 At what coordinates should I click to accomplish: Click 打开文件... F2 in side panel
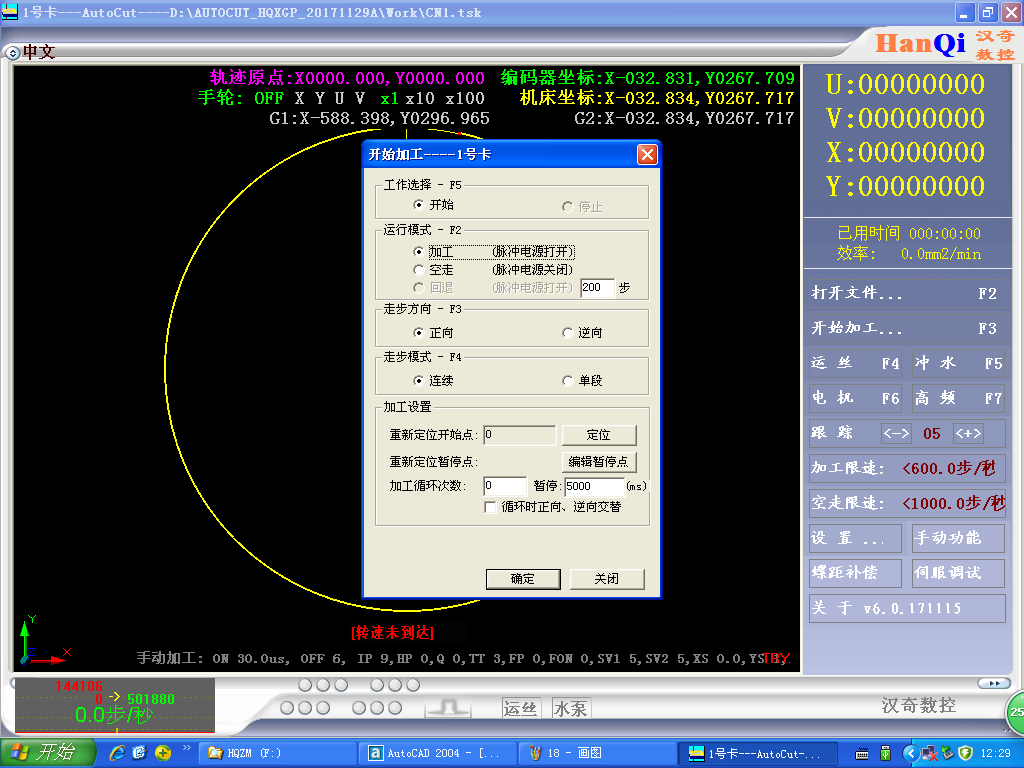pyautogui.click(x=906, y=294)
